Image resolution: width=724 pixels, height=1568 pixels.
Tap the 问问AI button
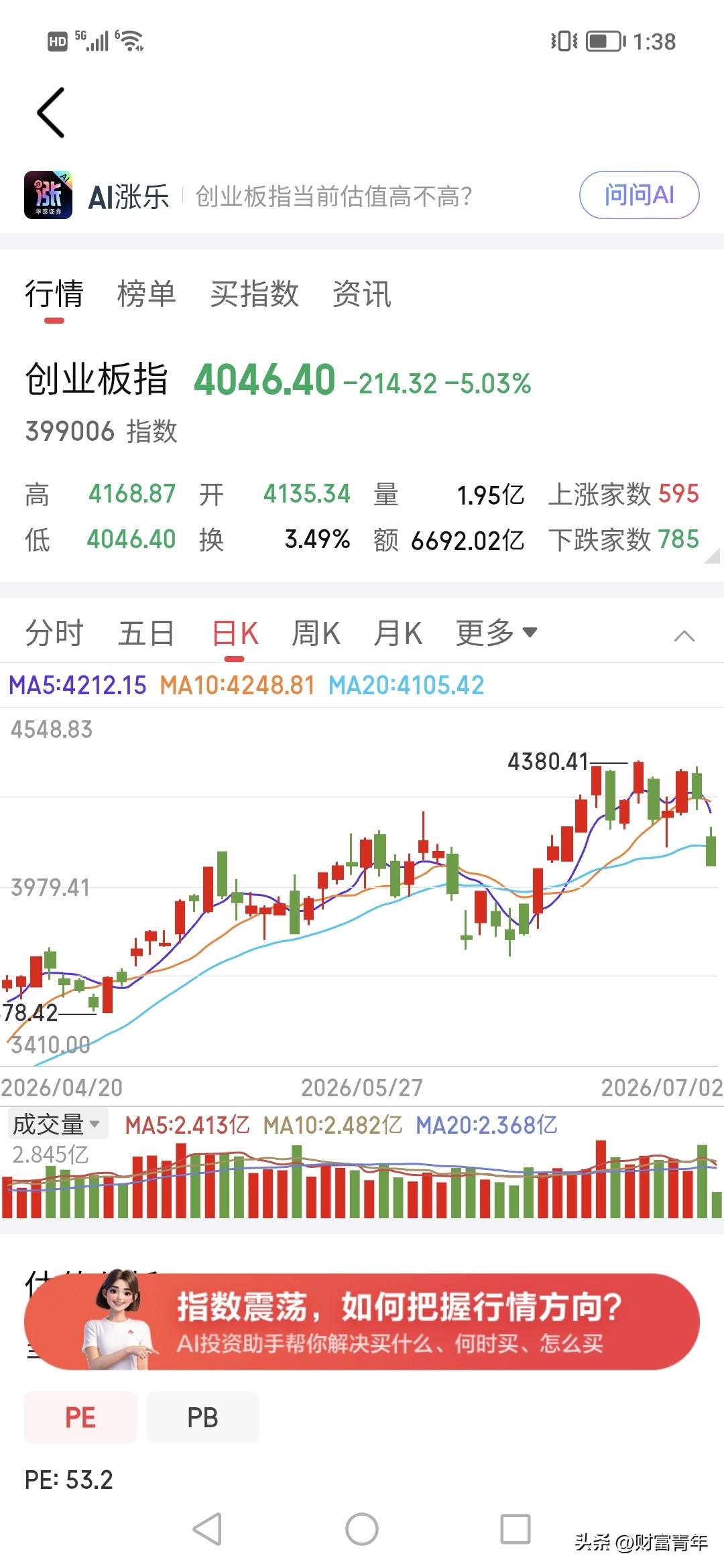pos(639,195)
